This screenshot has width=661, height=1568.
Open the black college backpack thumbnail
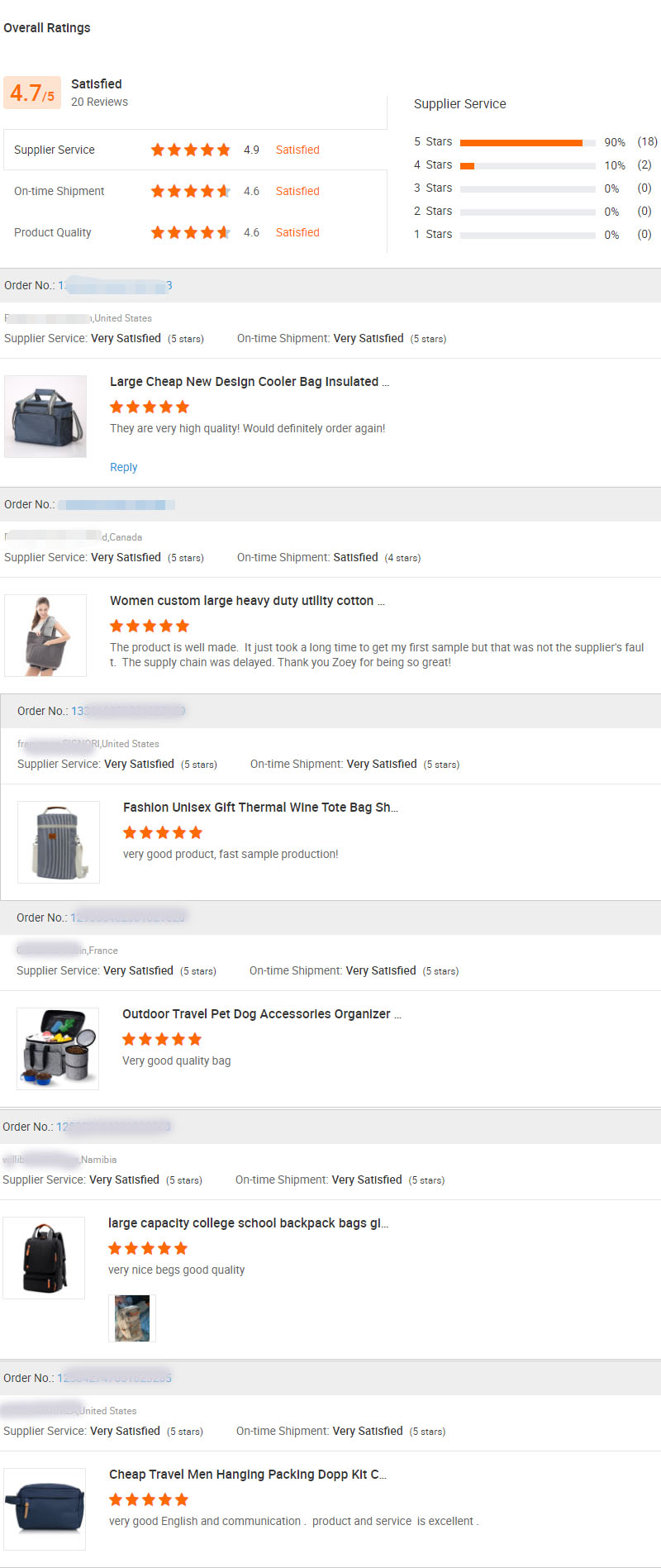44,1258
